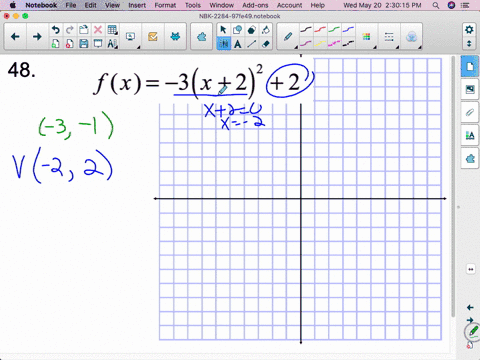Image resolution: width=480 pixels, height=360 pixels.
Task: Go to next page with forward arrow
Action: pyautogui.click(x=37, y=37)
